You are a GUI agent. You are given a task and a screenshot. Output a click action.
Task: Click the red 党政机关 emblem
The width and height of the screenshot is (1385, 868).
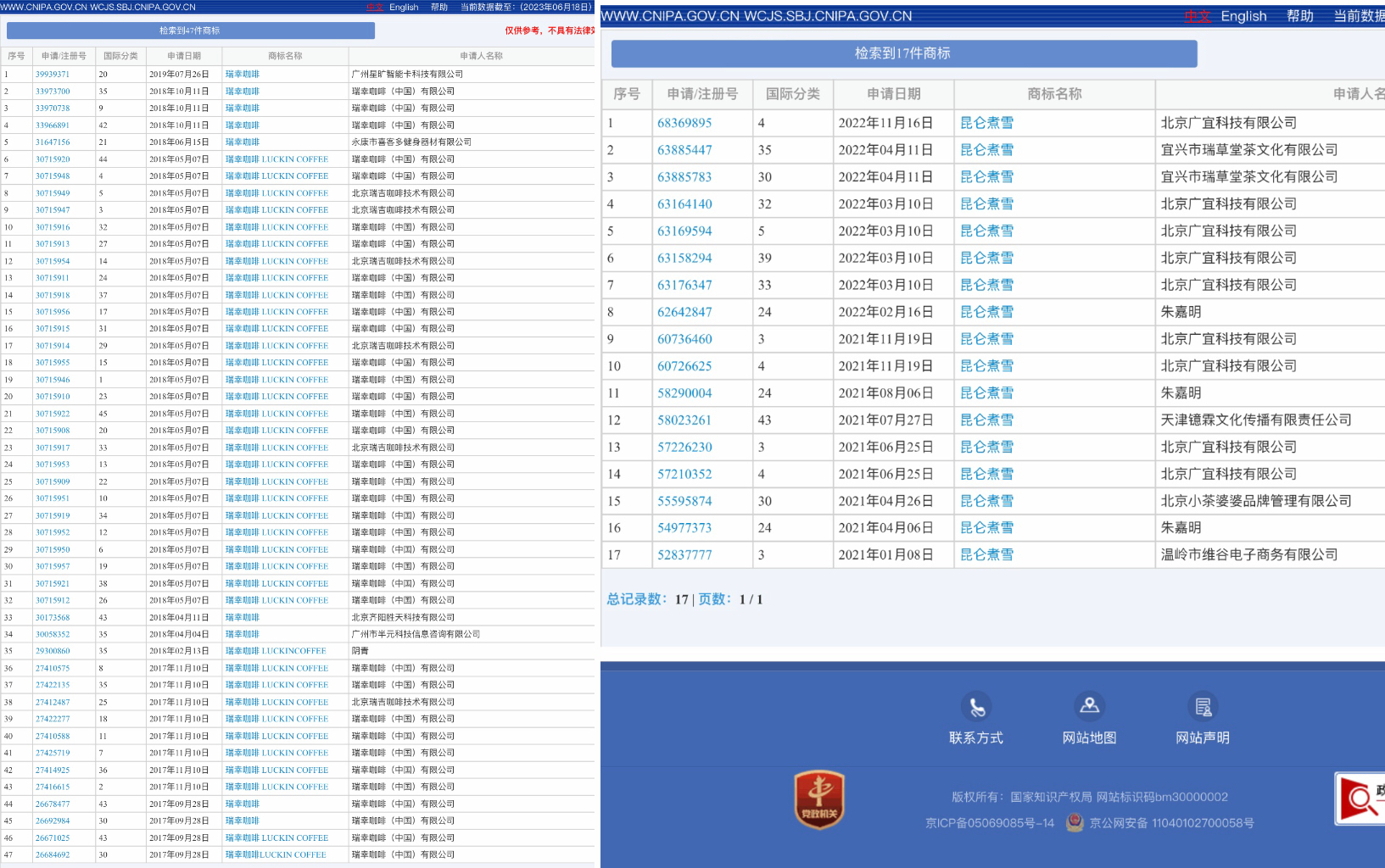pyautogui.click(x=818, y=798)
